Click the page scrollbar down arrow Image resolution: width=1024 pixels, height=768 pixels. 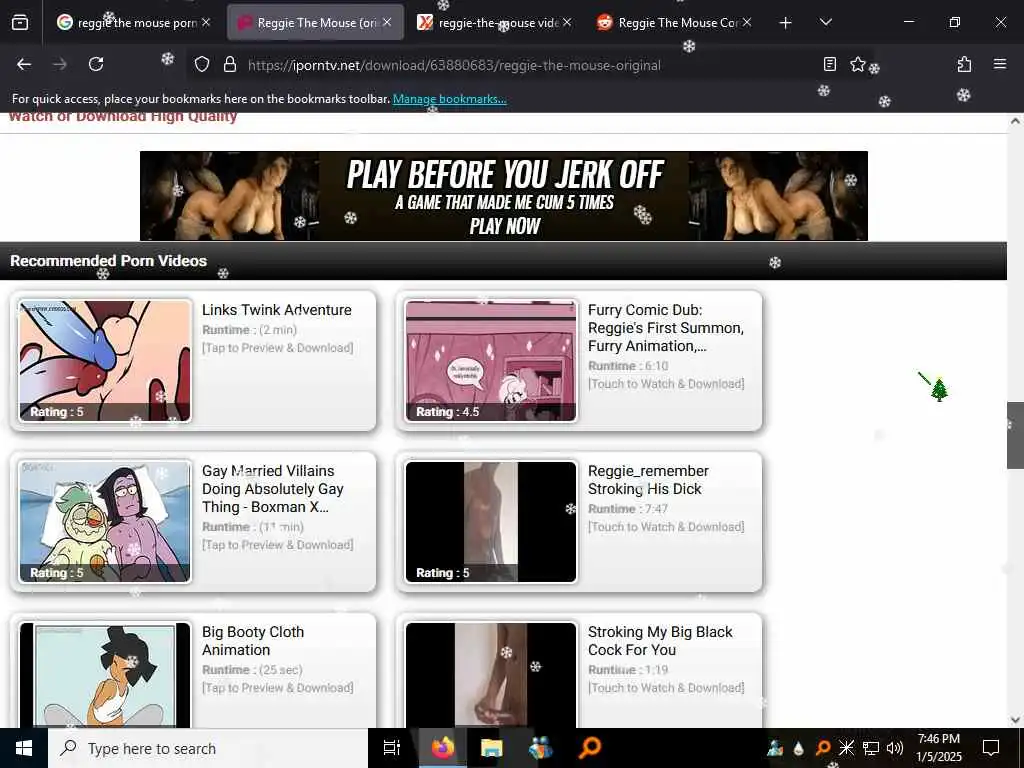(1015, 720)
